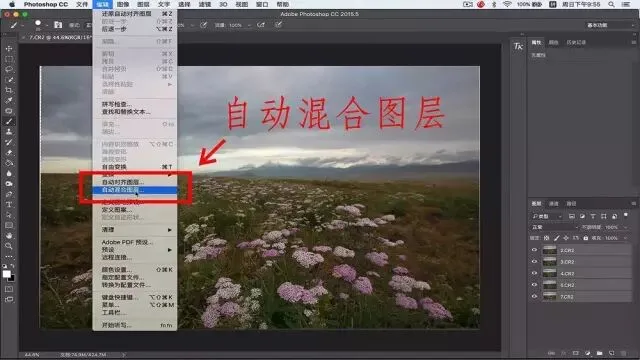Select the Rectangle shape tool
640x360 pixels.
pos(9,225)
